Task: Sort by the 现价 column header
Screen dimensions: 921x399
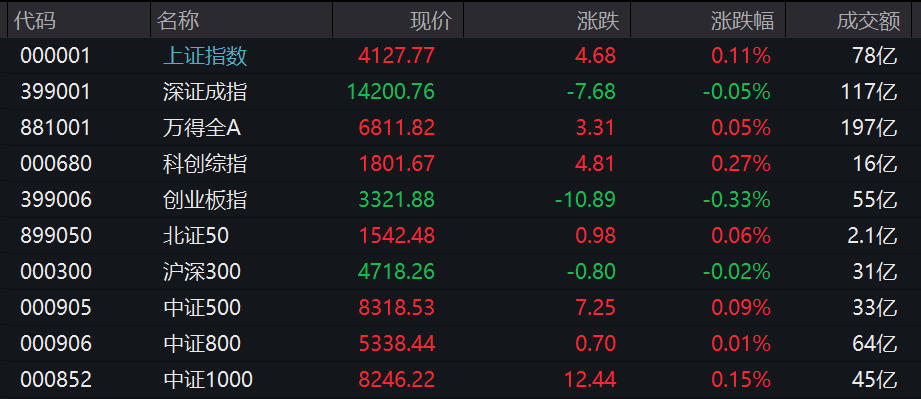Action: (431, 21)
